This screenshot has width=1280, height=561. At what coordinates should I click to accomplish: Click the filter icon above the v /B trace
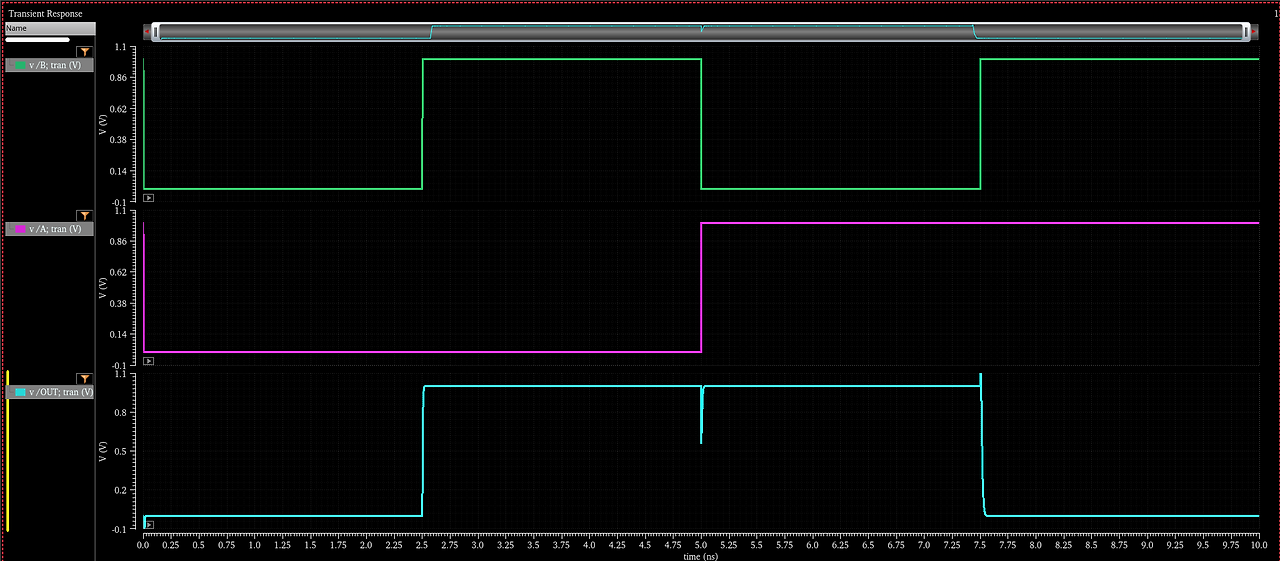85,51
